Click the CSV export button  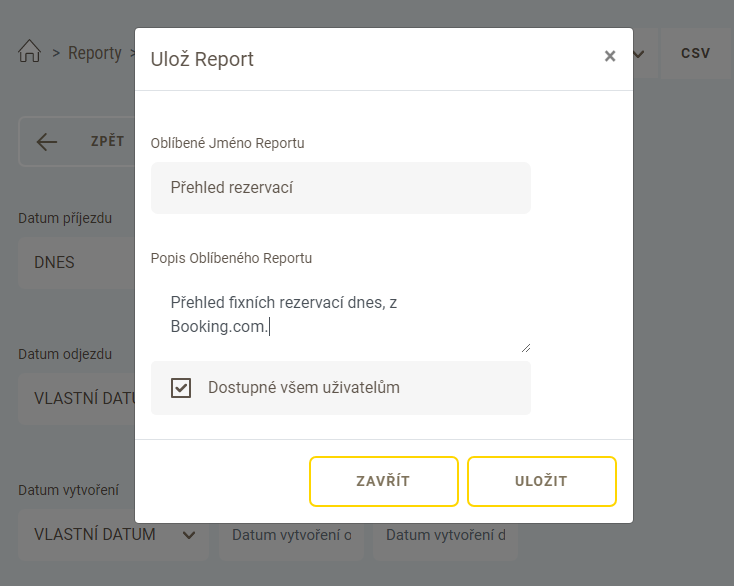point(696,53)
